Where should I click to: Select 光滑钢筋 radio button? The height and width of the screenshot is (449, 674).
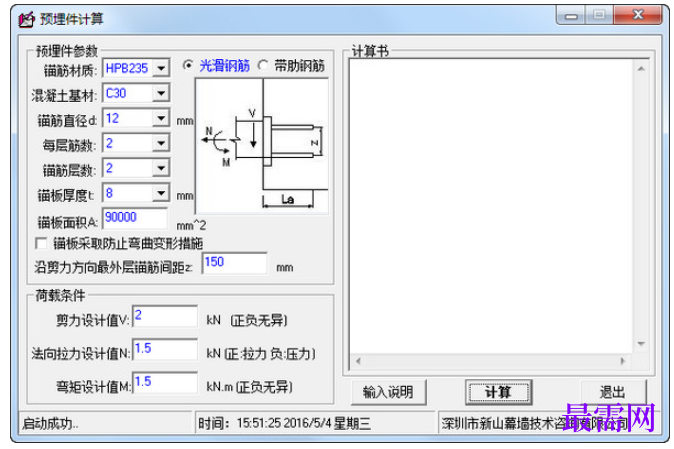187,65
